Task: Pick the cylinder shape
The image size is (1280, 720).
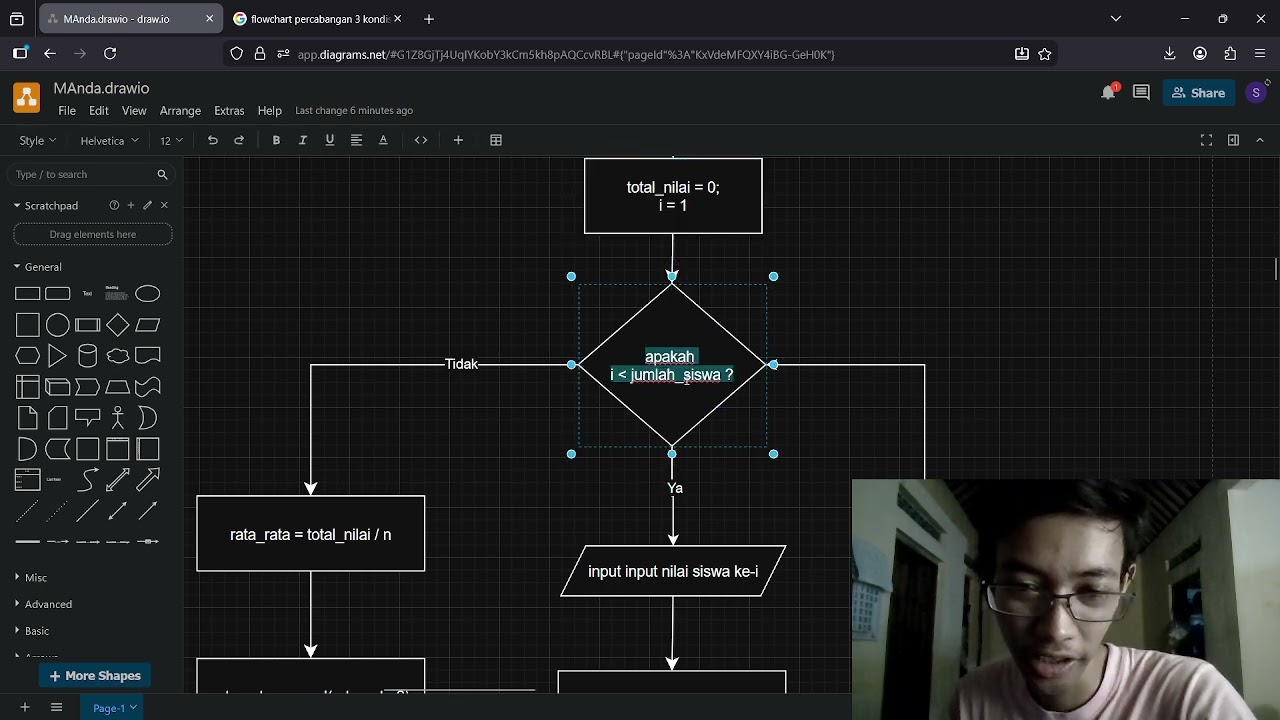Action: (x=88, y=356)
